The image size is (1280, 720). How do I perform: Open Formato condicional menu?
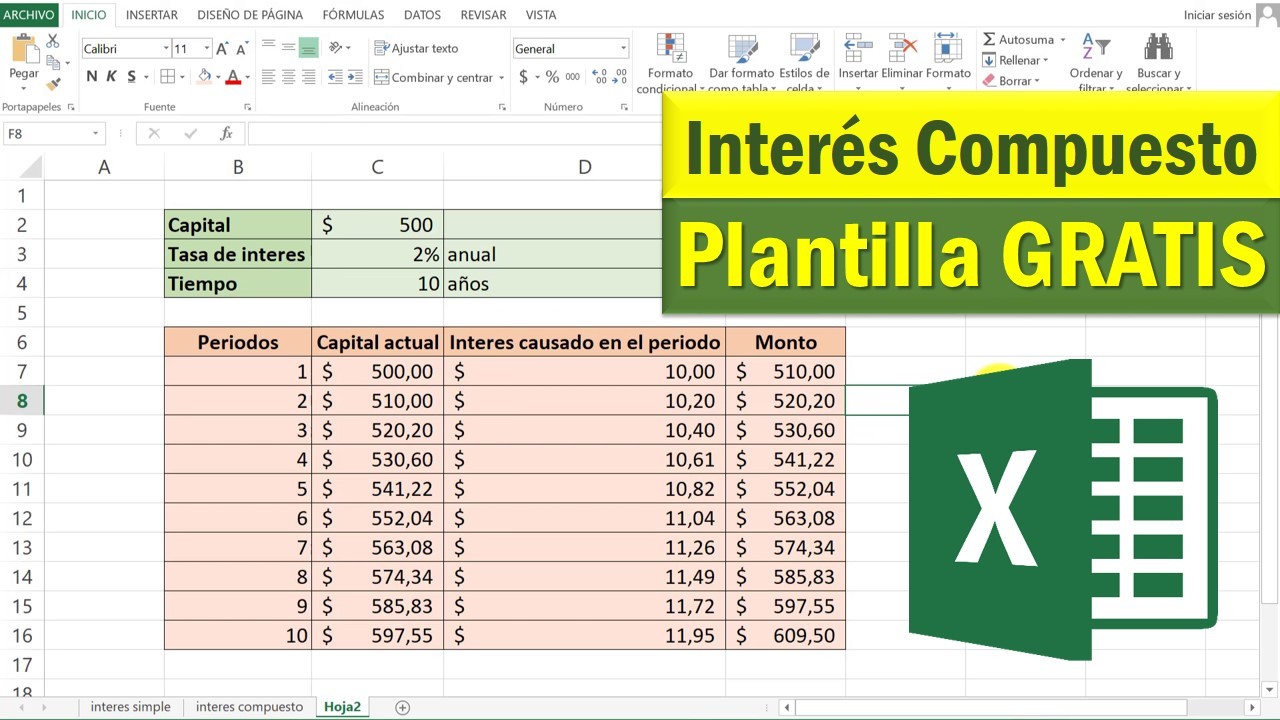pos(670,62)
